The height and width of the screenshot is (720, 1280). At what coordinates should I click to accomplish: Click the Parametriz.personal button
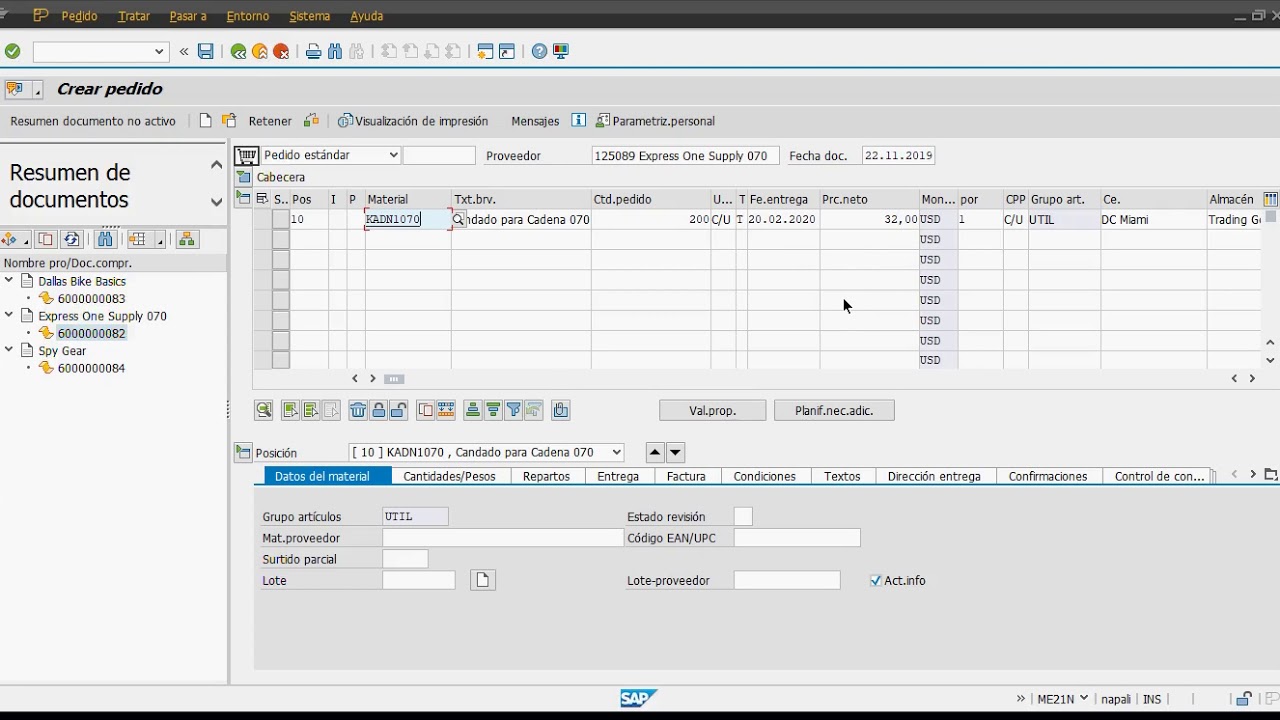[655, 121]
